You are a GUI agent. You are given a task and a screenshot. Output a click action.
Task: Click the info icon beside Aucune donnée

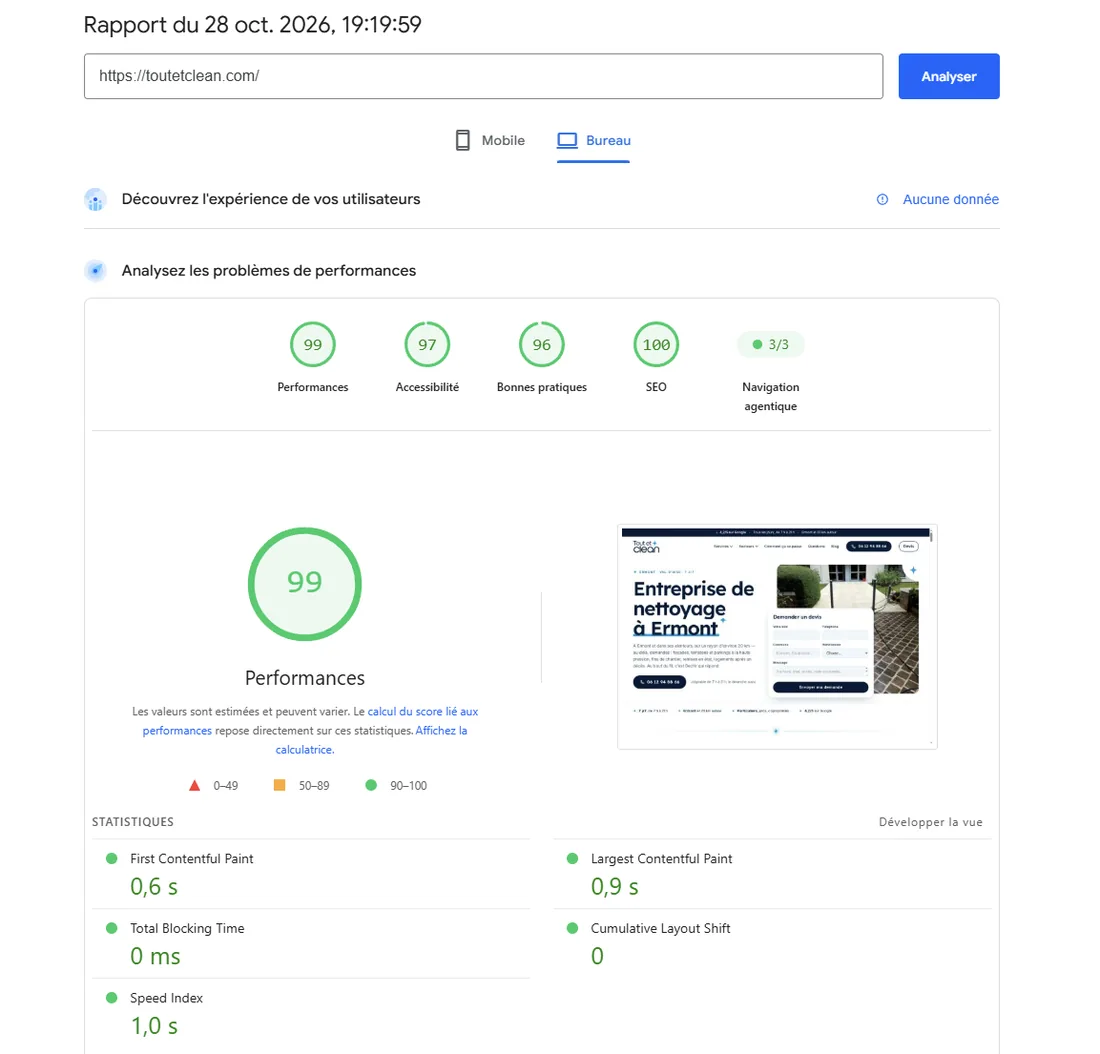coord(883,199)
